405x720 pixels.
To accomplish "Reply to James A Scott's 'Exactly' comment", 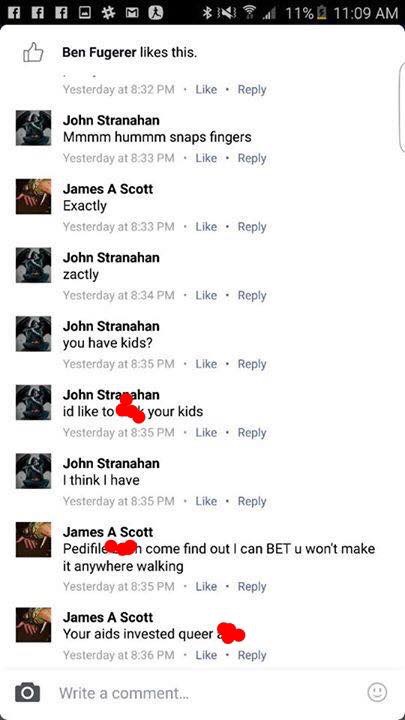I will [x=252, y=227].
